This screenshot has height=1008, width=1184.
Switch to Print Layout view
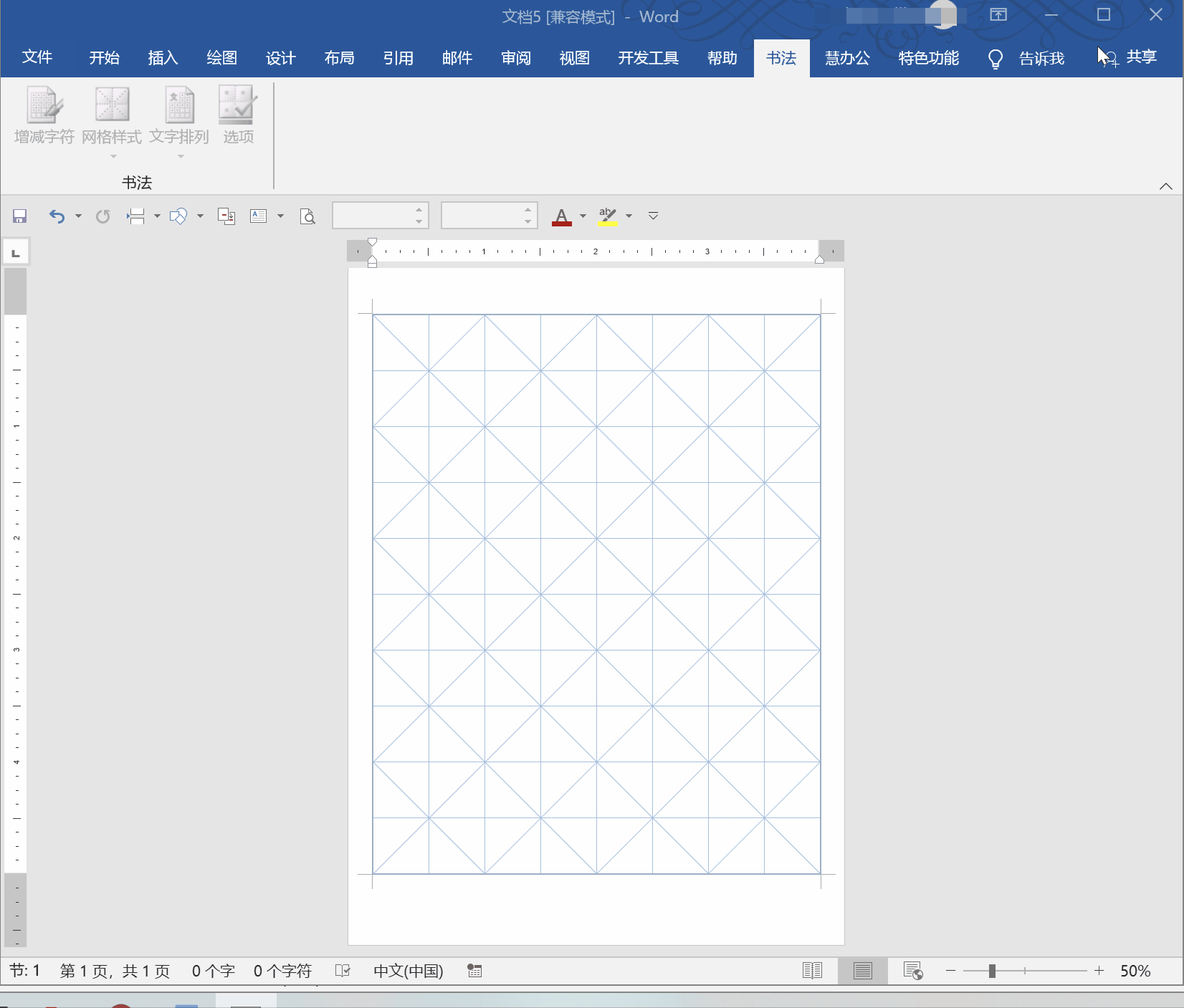tap(863, 971)
